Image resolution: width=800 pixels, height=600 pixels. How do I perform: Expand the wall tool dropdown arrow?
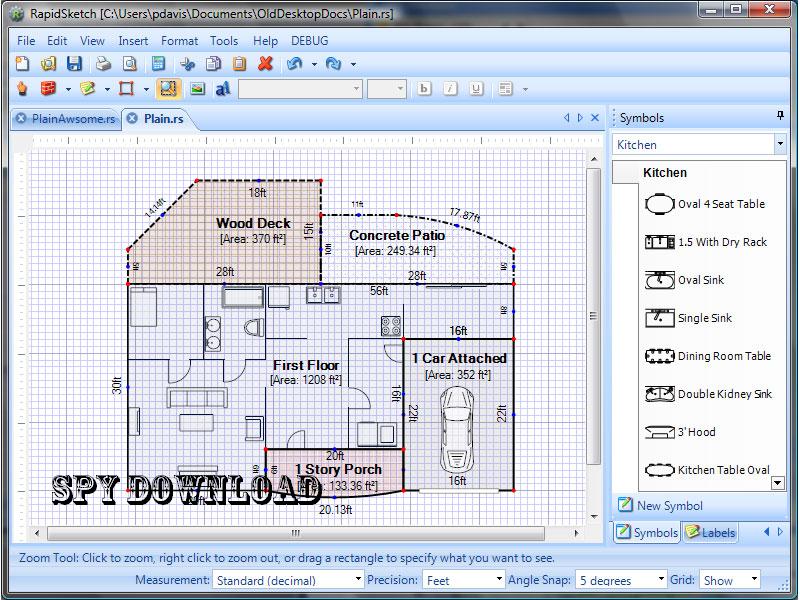tap(68, 89)
